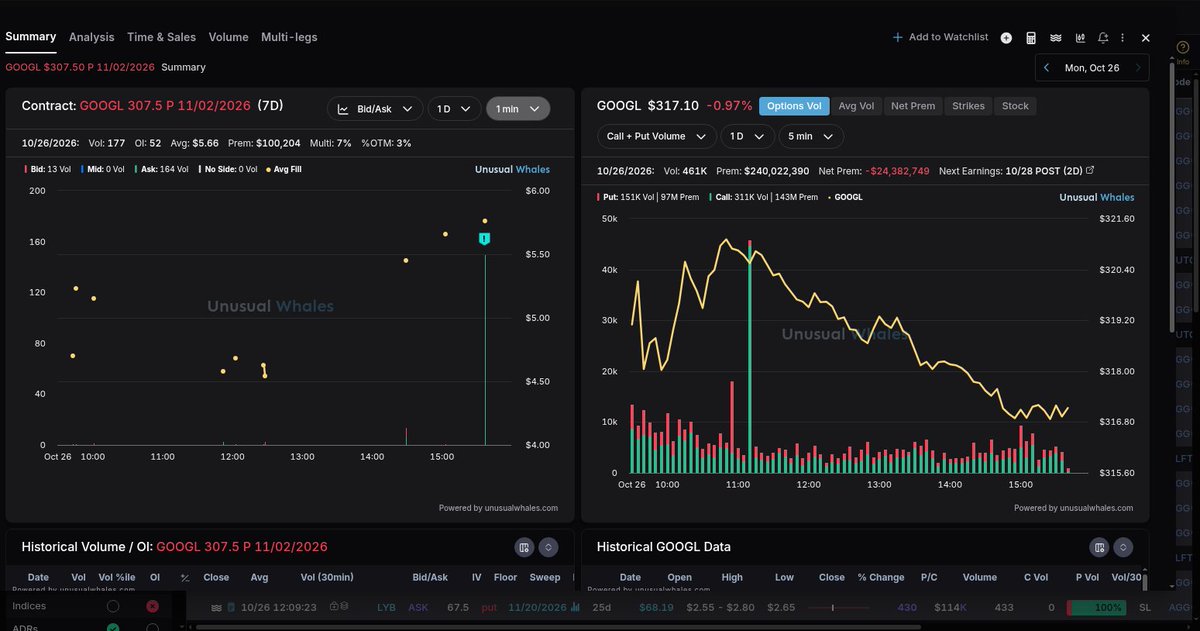
Task: Close the contract summary panel with X
Action: [1146, 37]
